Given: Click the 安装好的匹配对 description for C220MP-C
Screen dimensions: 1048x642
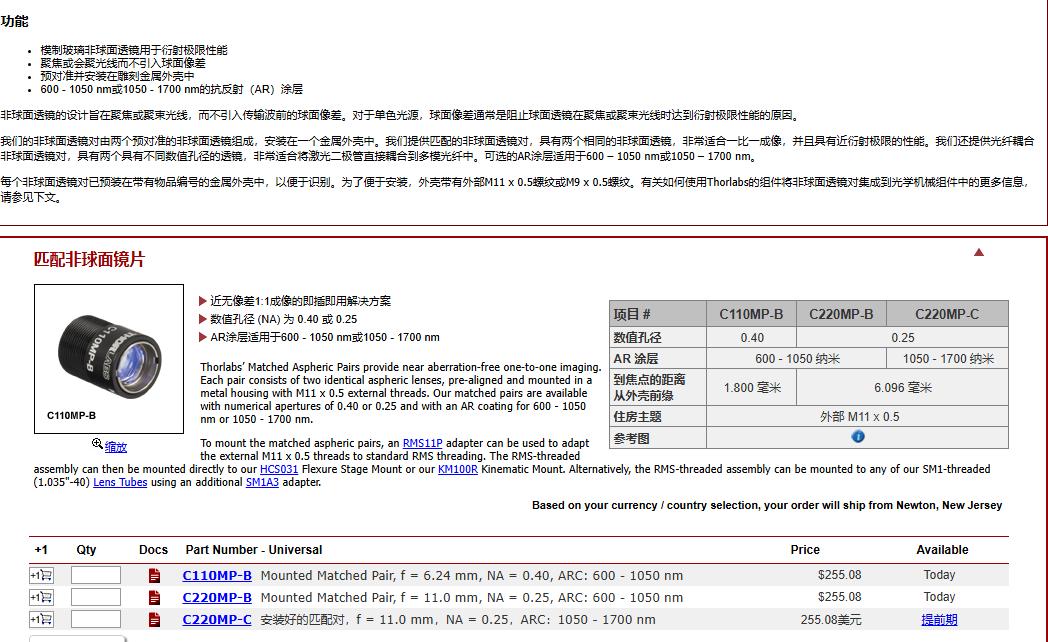Looking at the screenshot, I should 458,619.
